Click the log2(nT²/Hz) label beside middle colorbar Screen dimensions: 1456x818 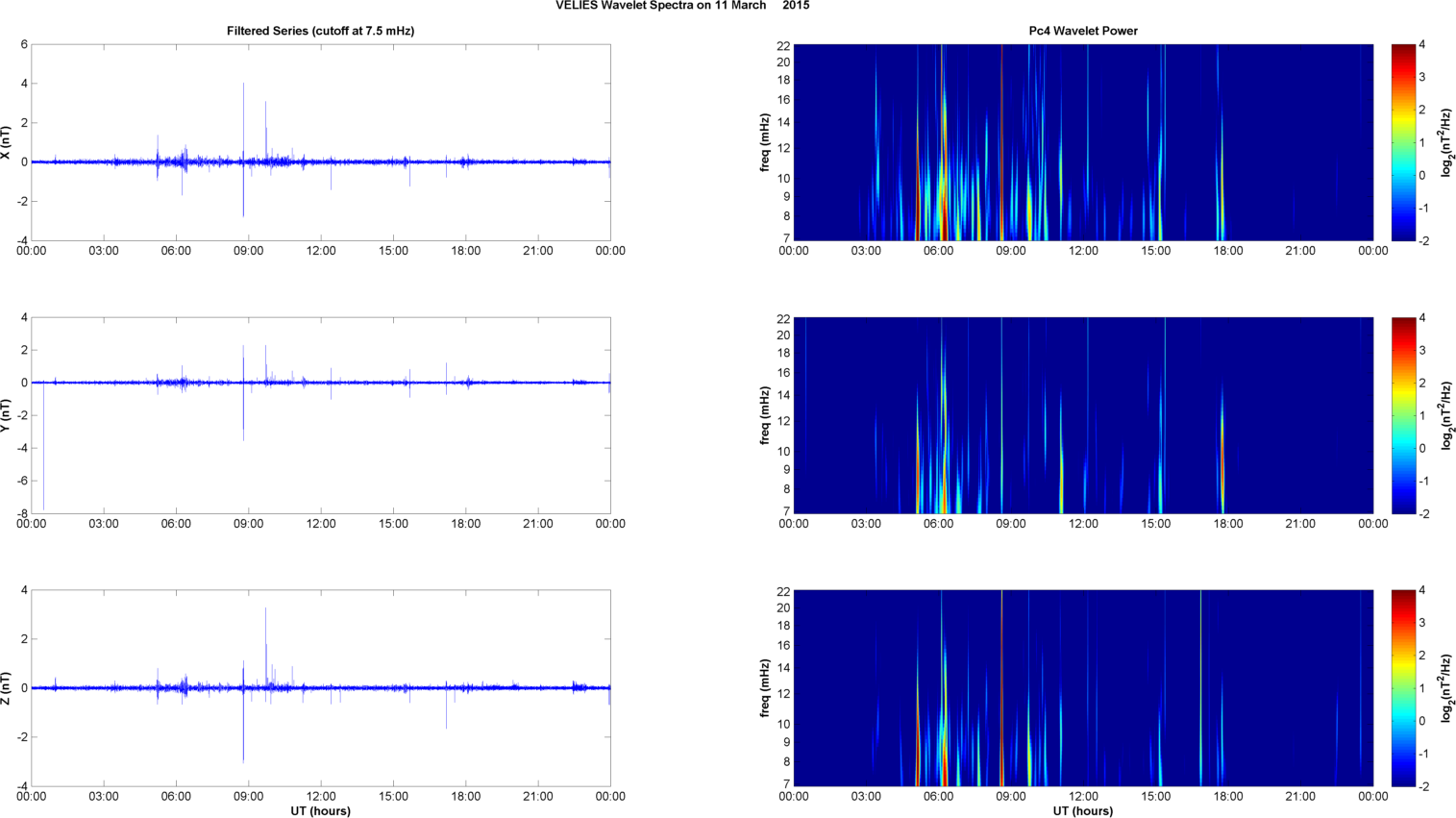(x=1445, y=415)
